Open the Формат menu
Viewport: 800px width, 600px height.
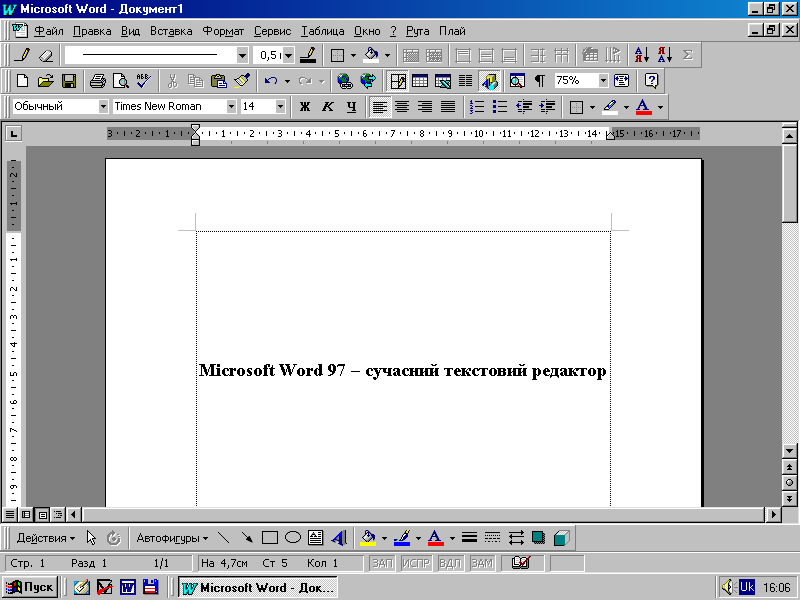223,31
